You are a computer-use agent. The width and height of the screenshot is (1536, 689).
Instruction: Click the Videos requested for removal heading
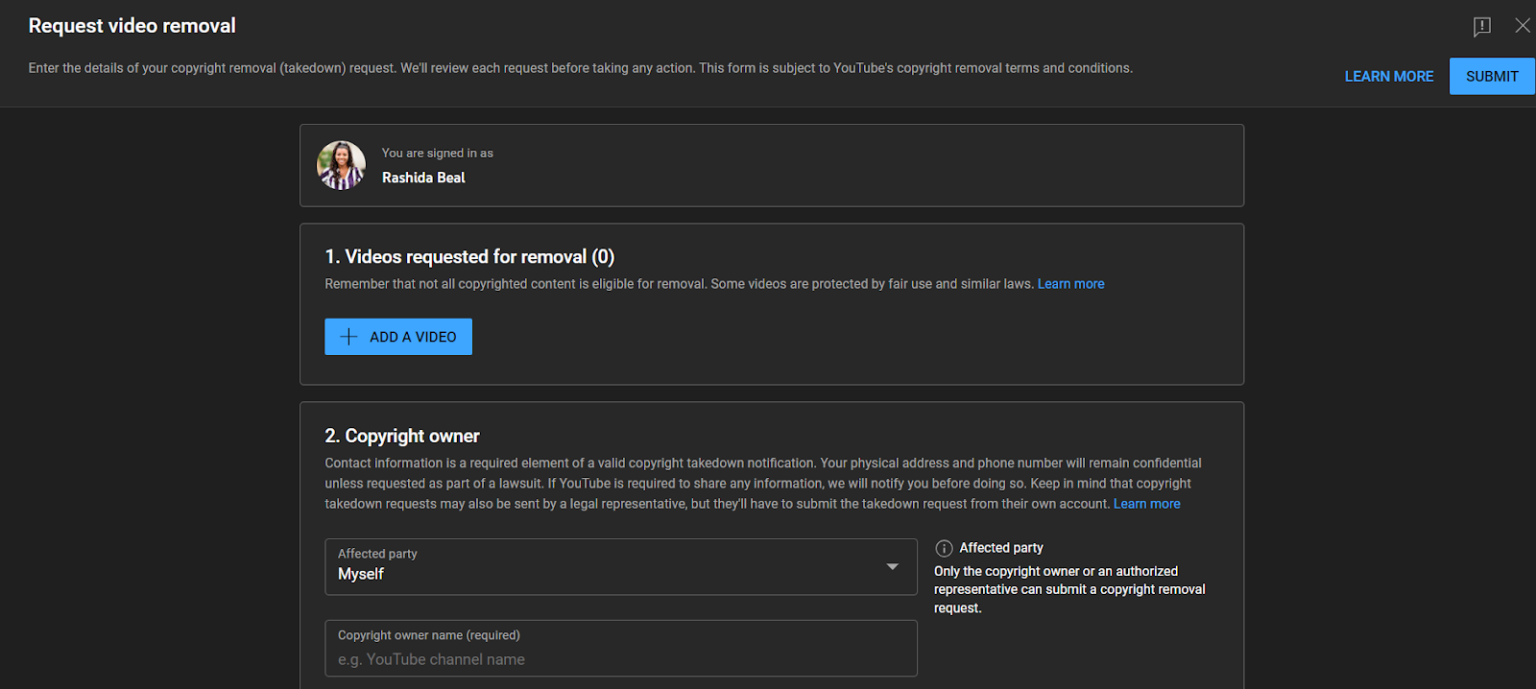pos(470,256)
